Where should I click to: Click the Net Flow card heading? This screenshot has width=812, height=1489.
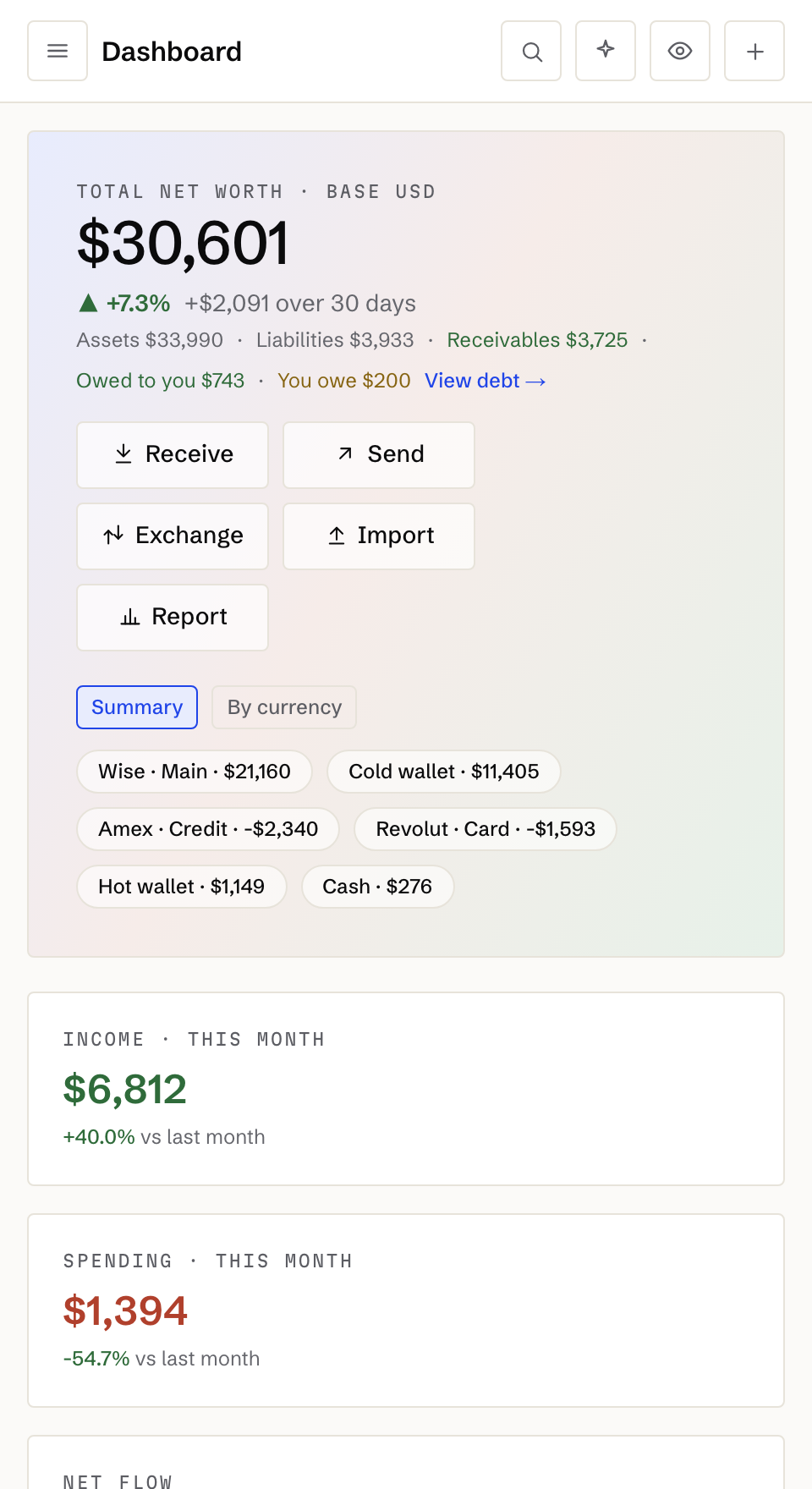pyautogui.click(x=118, y=1481)
